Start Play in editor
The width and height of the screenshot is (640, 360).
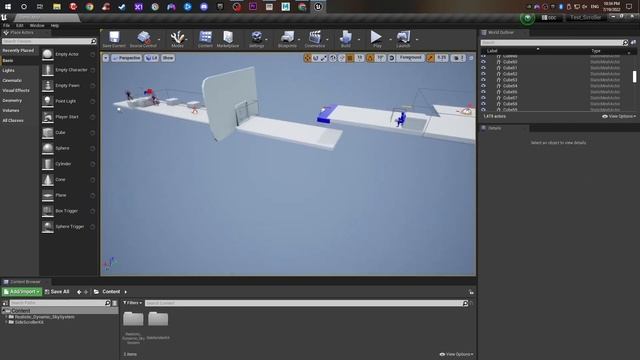[376, 39]
